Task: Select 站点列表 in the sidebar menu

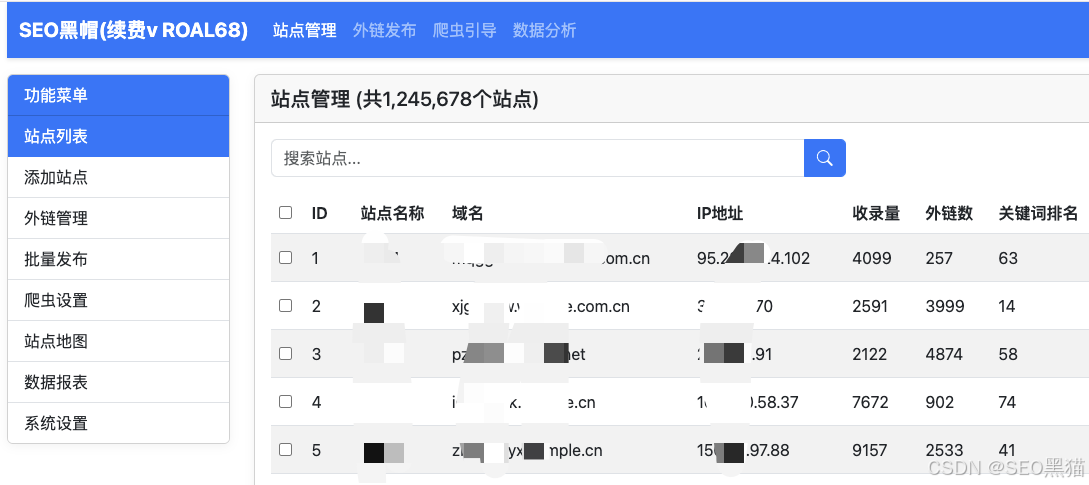Action: pos(118,136)
